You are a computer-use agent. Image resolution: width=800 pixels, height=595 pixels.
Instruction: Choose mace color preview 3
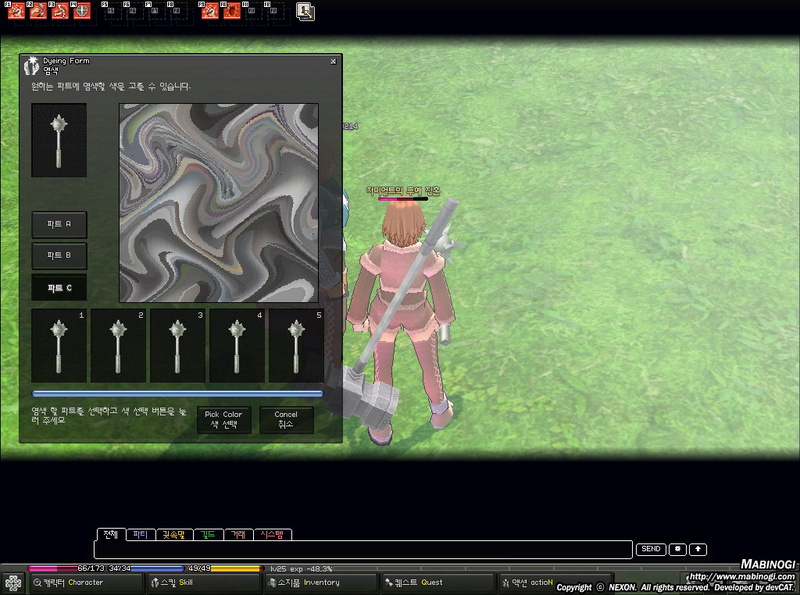tap(178, 345)
